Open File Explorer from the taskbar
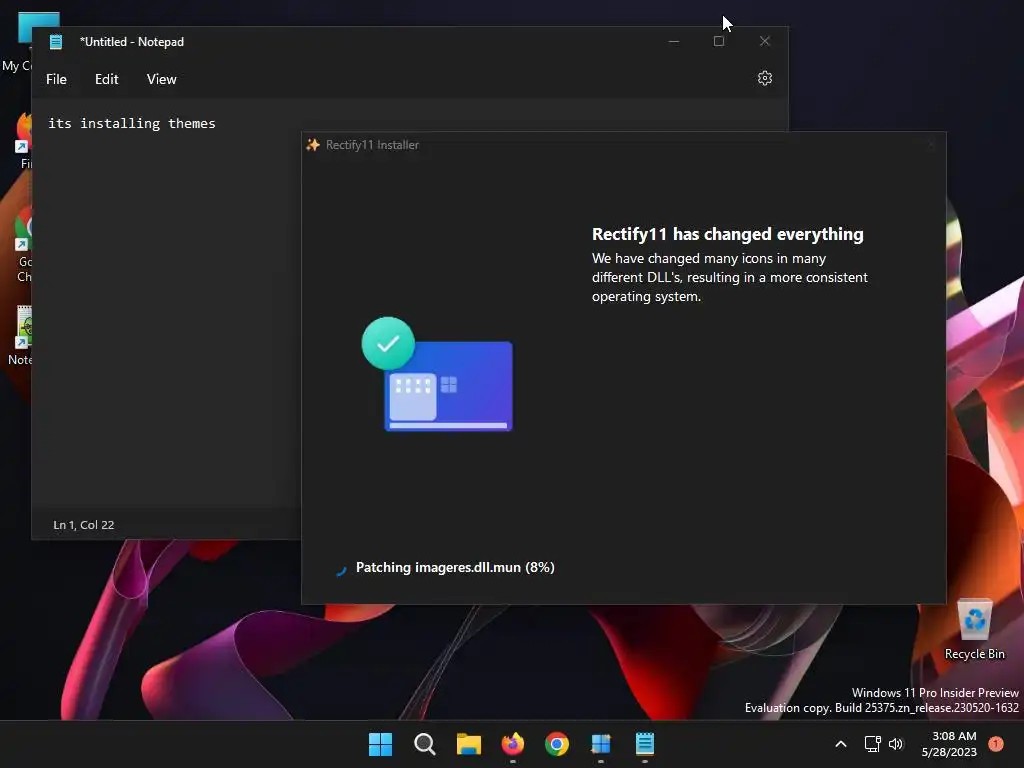 click(x=469, y=744)
